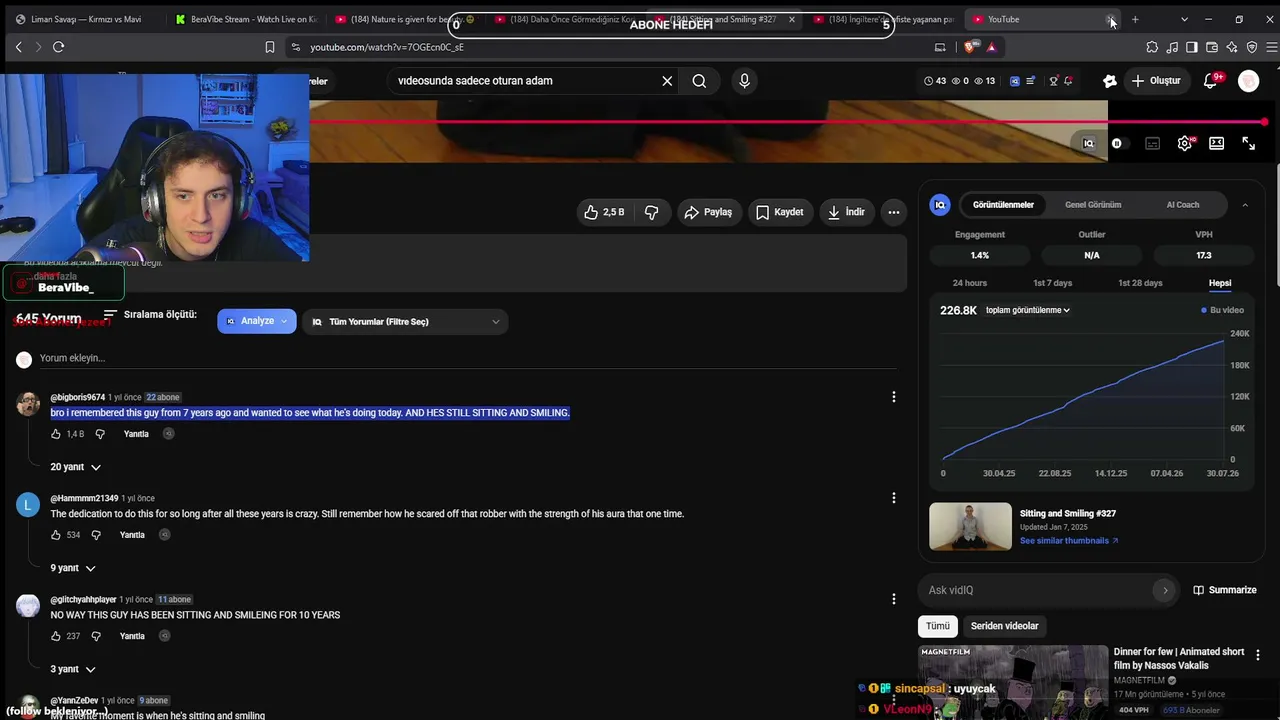Open YouTube notifications bell
This screenshot has width=1280, height=720.
click(1210, 81)
